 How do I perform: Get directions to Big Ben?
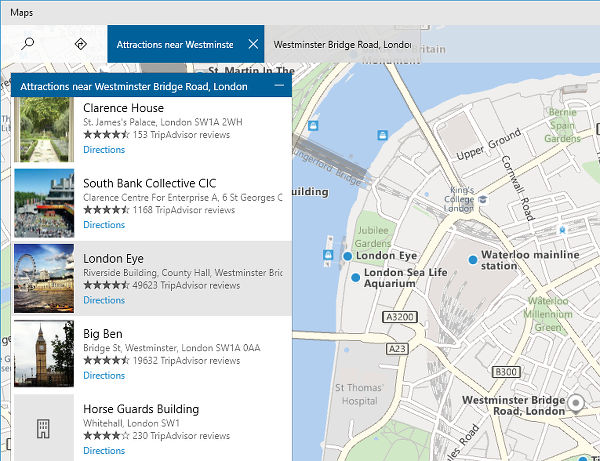click(104, 375)
